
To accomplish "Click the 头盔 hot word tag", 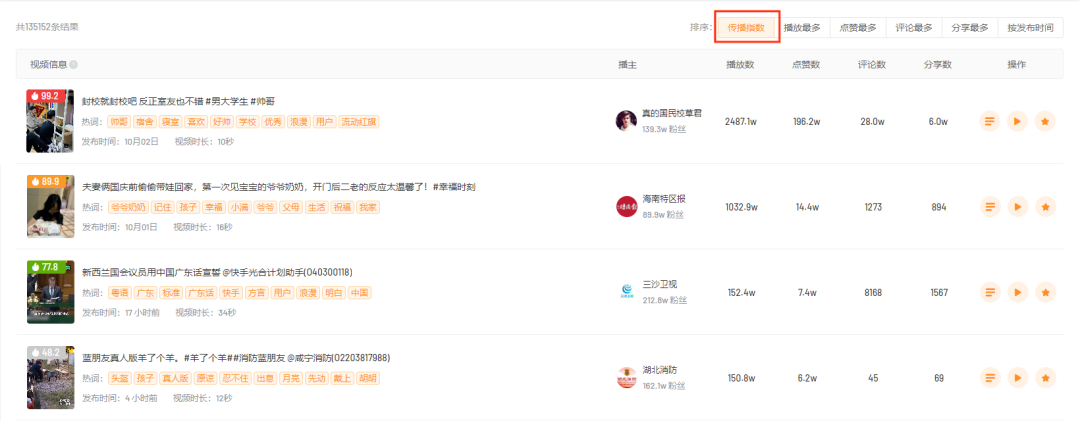I will pyautogui.click(x=118, y=378).
